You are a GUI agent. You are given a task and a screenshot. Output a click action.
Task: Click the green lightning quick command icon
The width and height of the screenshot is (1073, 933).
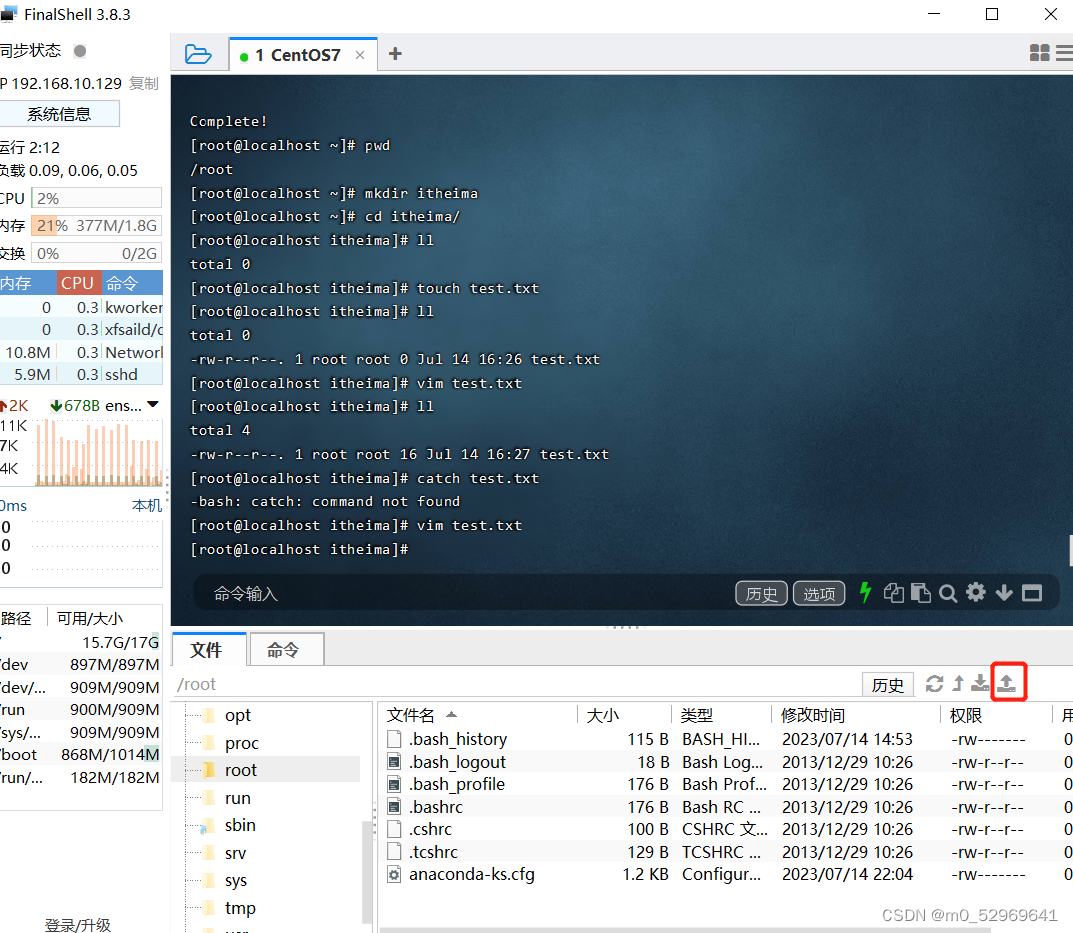click(x=866, y=592)
